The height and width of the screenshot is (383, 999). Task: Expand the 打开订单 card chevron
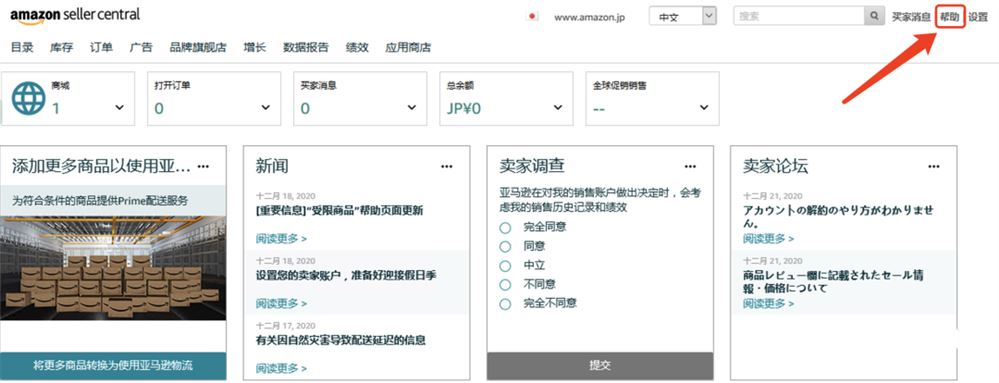pyautogui.click(x=266, y=108)
